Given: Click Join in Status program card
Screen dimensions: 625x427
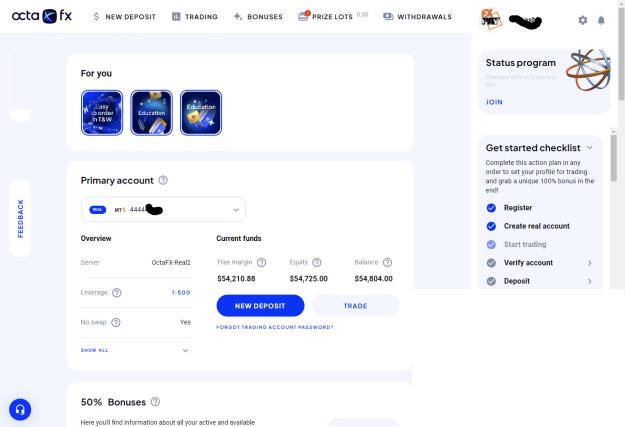Looking at the screenshot, I should [494, 102].
